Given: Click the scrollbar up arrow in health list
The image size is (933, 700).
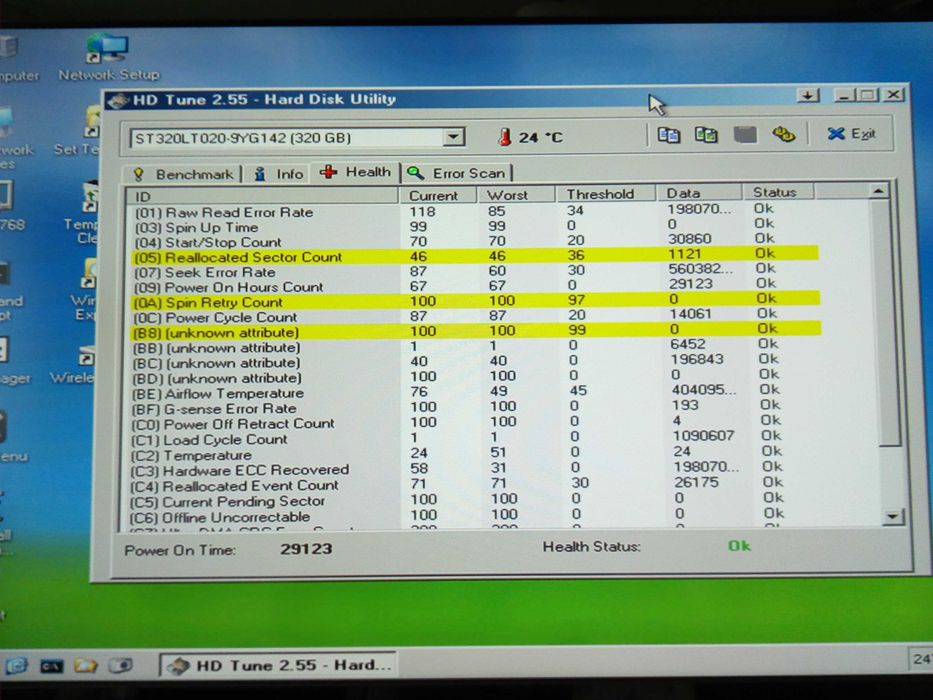Looking at the screenshot, I should click(878, 191).
